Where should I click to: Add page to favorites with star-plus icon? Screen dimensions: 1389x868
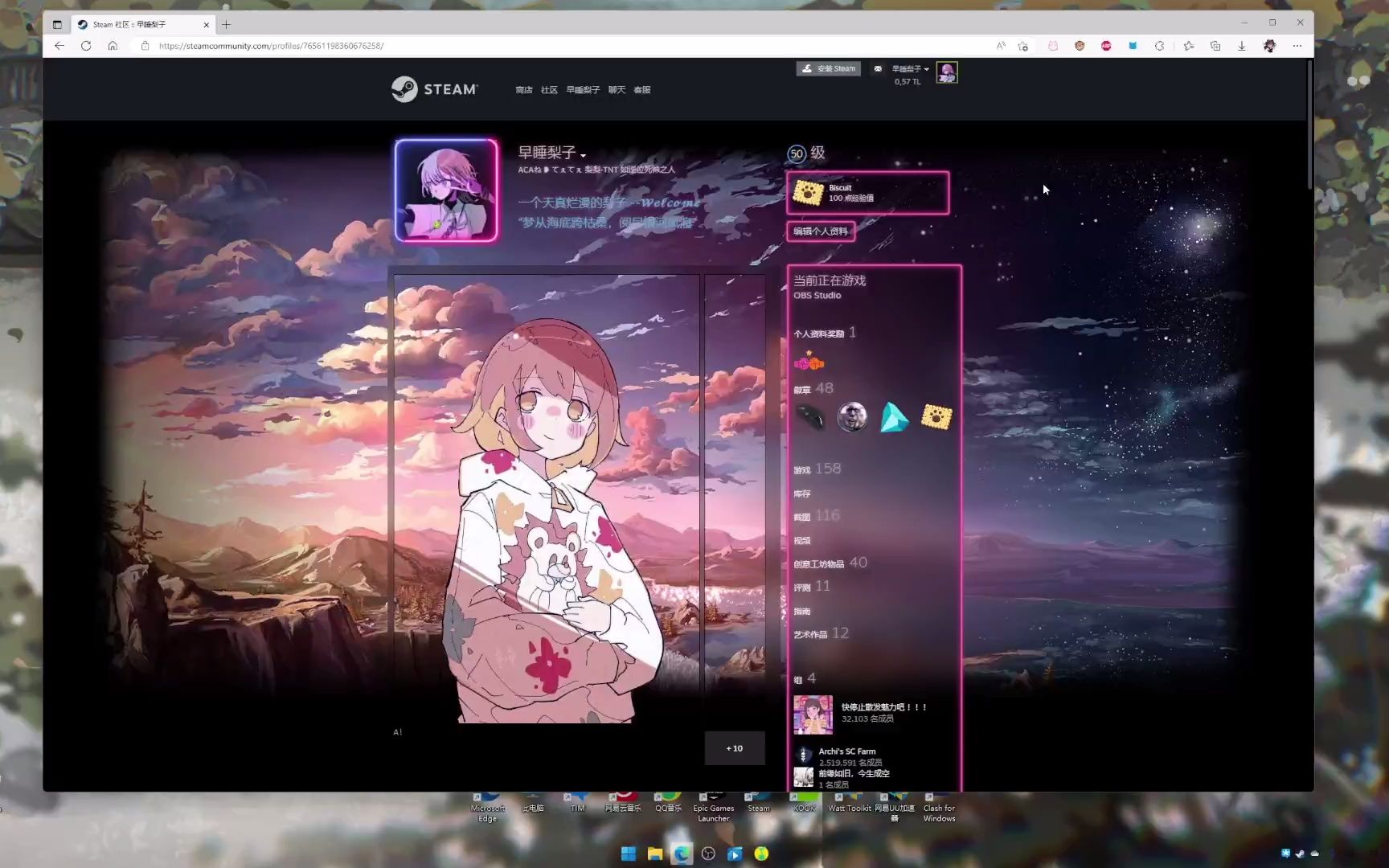(1022, 46)
